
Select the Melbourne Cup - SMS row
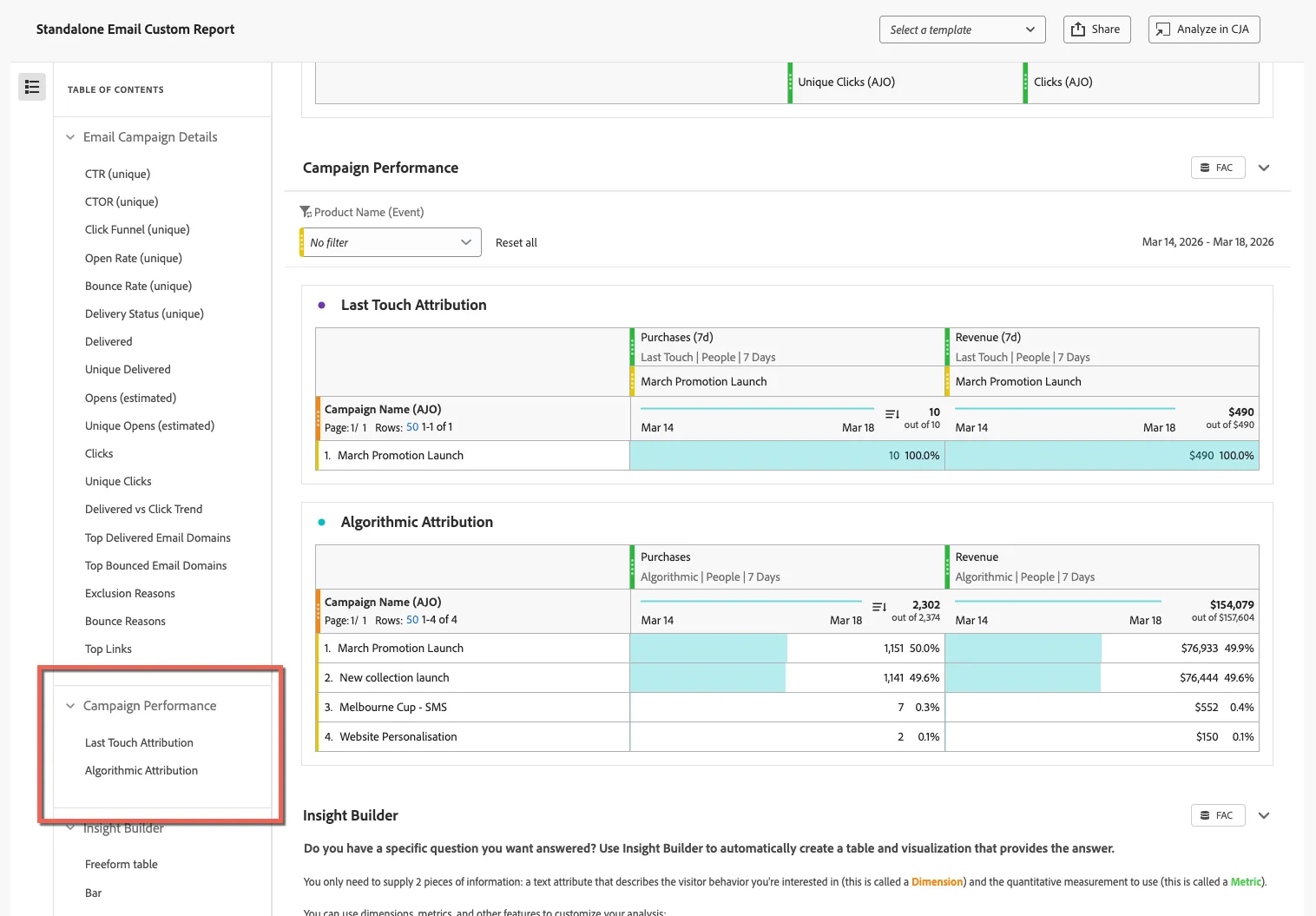click(787, 708)
